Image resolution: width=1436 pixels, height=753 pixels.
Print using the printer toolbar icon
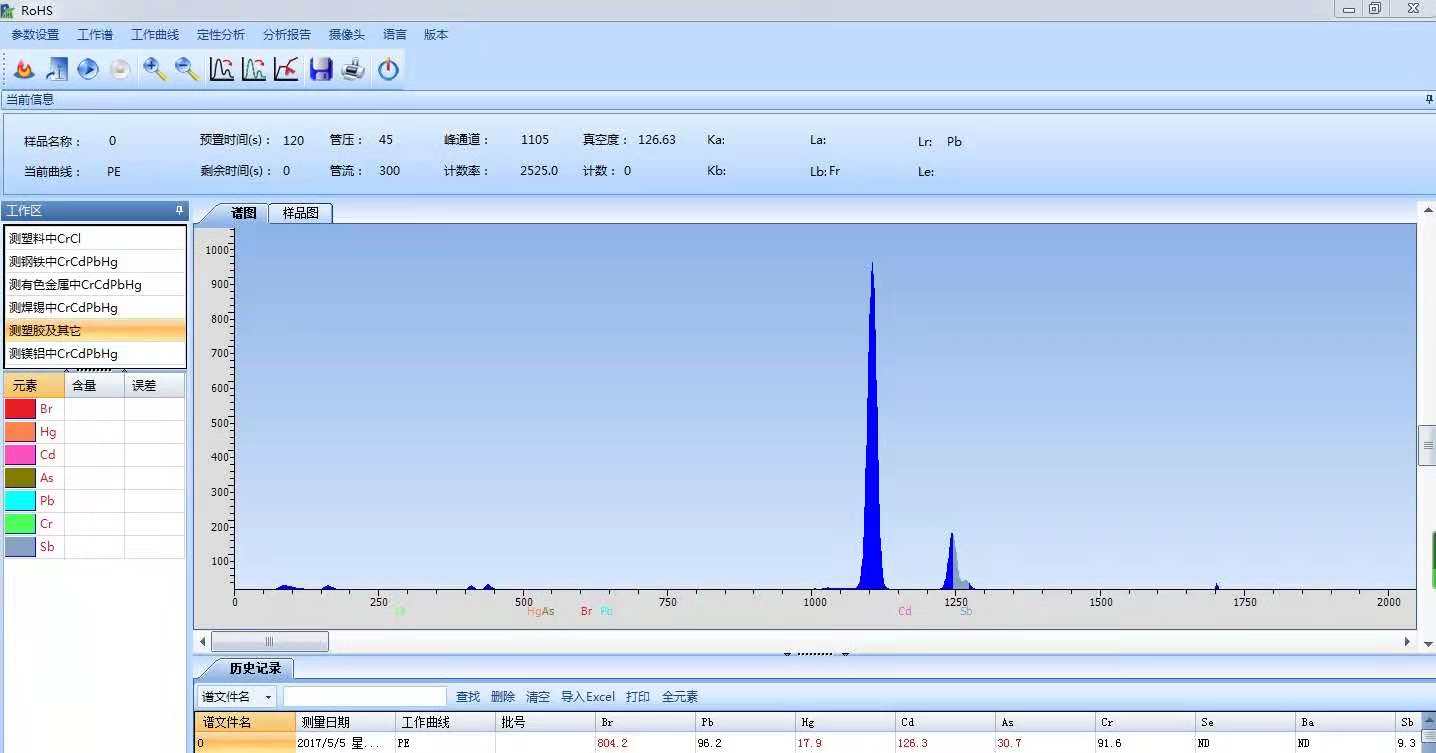pos(353,69)
